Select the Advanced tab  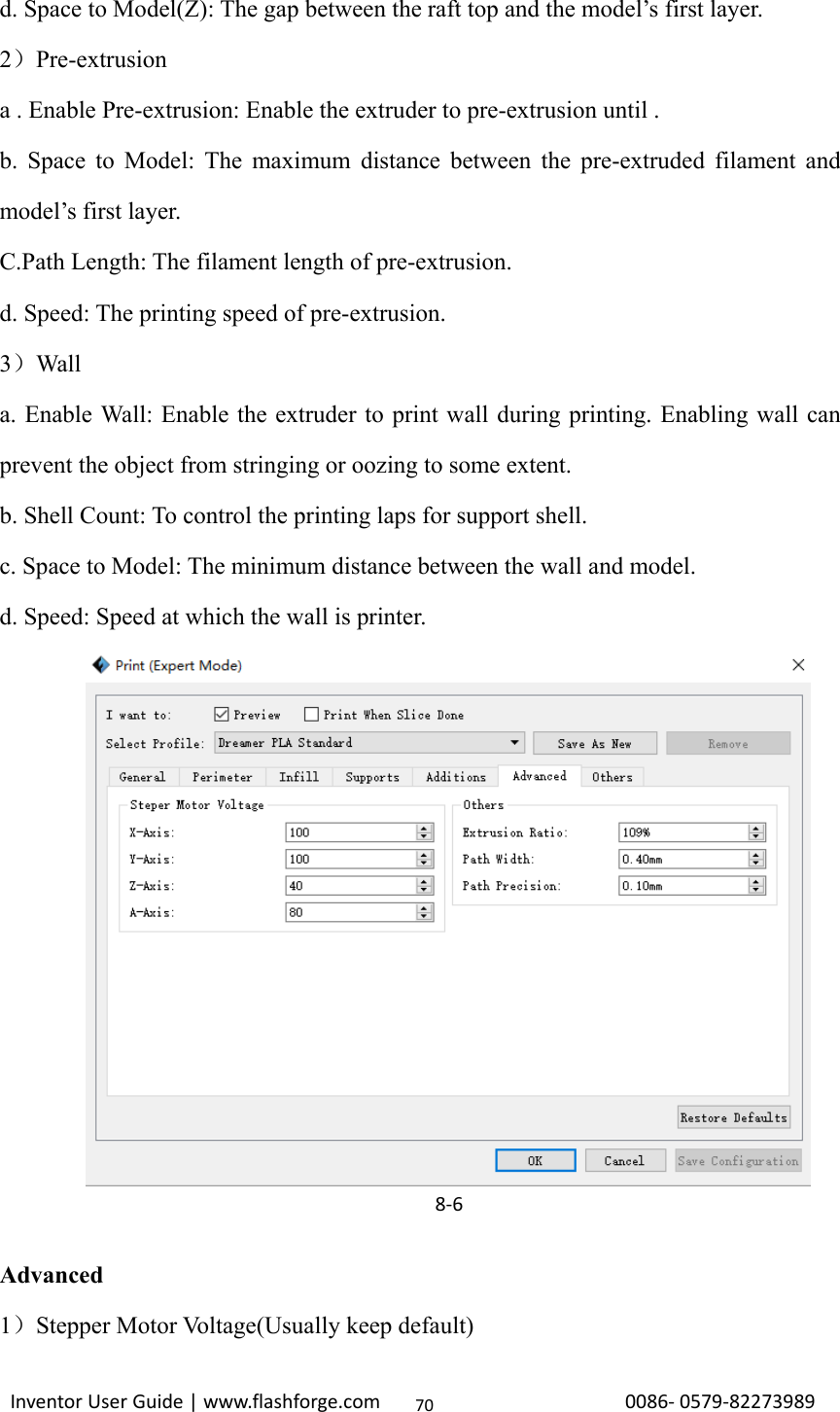pyautogui.click(x=540, y=776)
